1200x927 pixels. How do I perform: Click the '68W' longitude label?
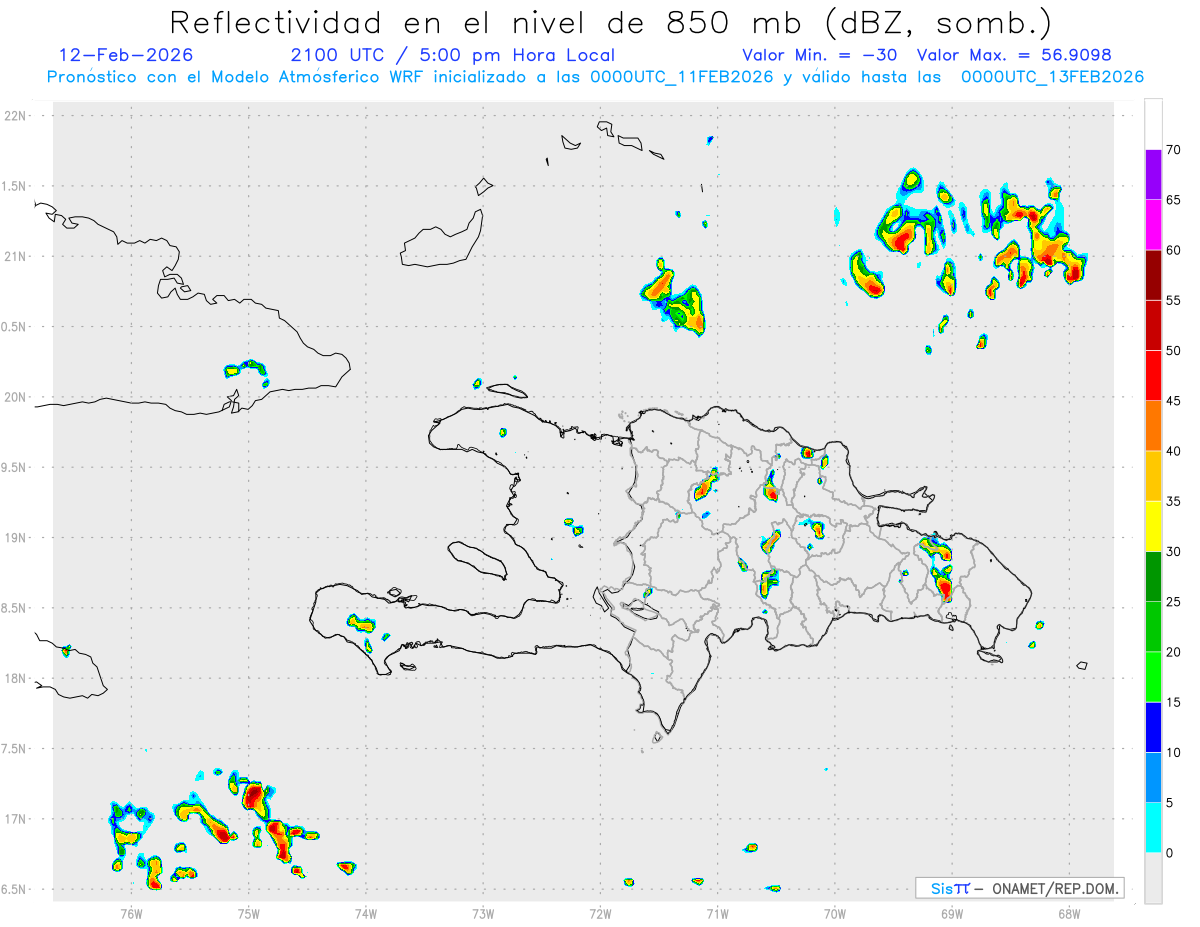click(1069, 913)
